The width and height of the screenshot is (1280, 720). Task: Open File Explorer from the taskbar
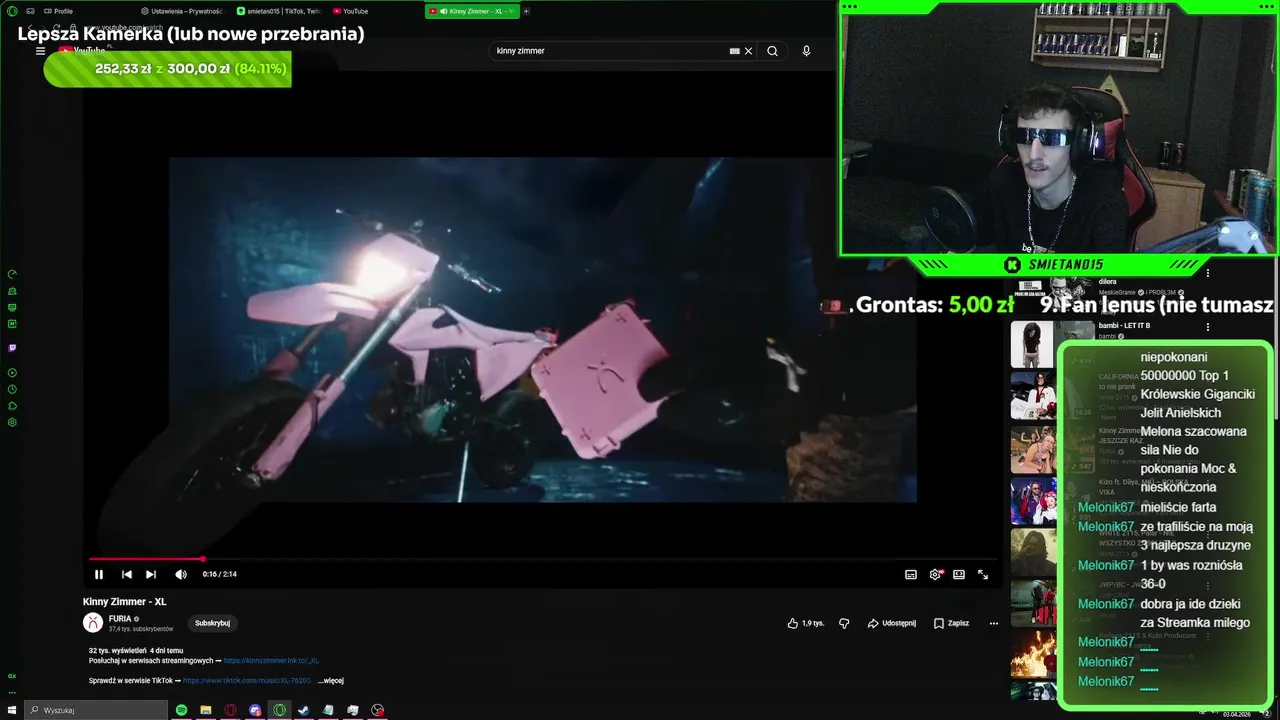[x=206, y=710]
